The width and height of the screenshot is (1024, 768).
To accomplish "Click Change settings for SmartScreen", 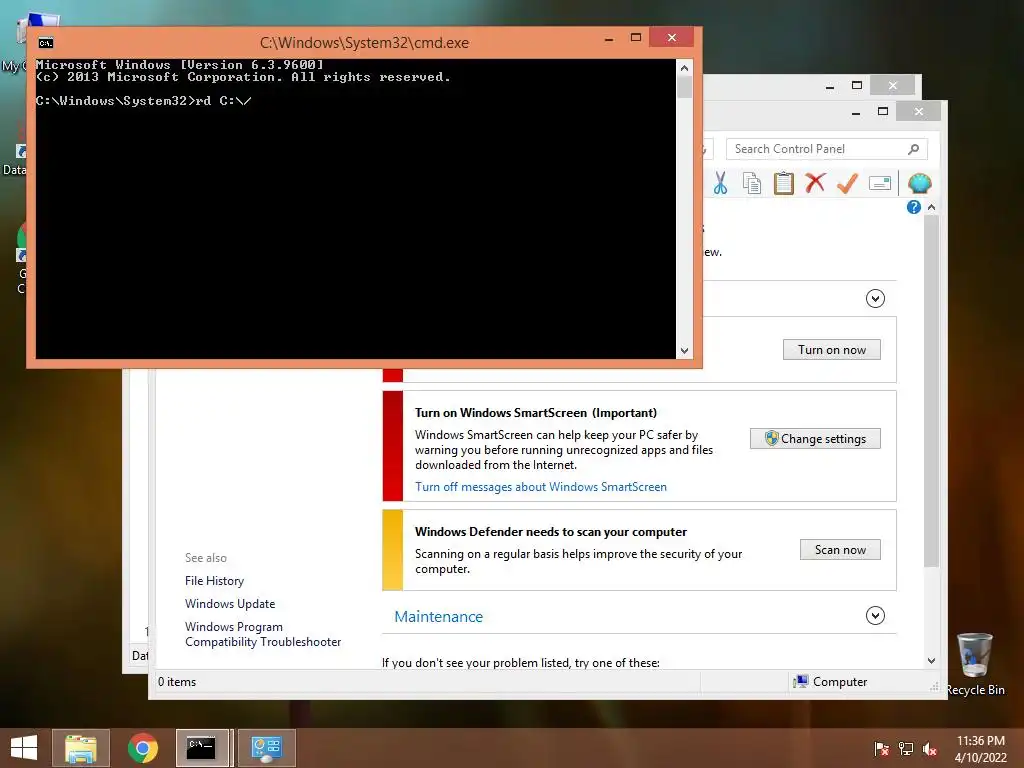I will click(x=815, y=439).
